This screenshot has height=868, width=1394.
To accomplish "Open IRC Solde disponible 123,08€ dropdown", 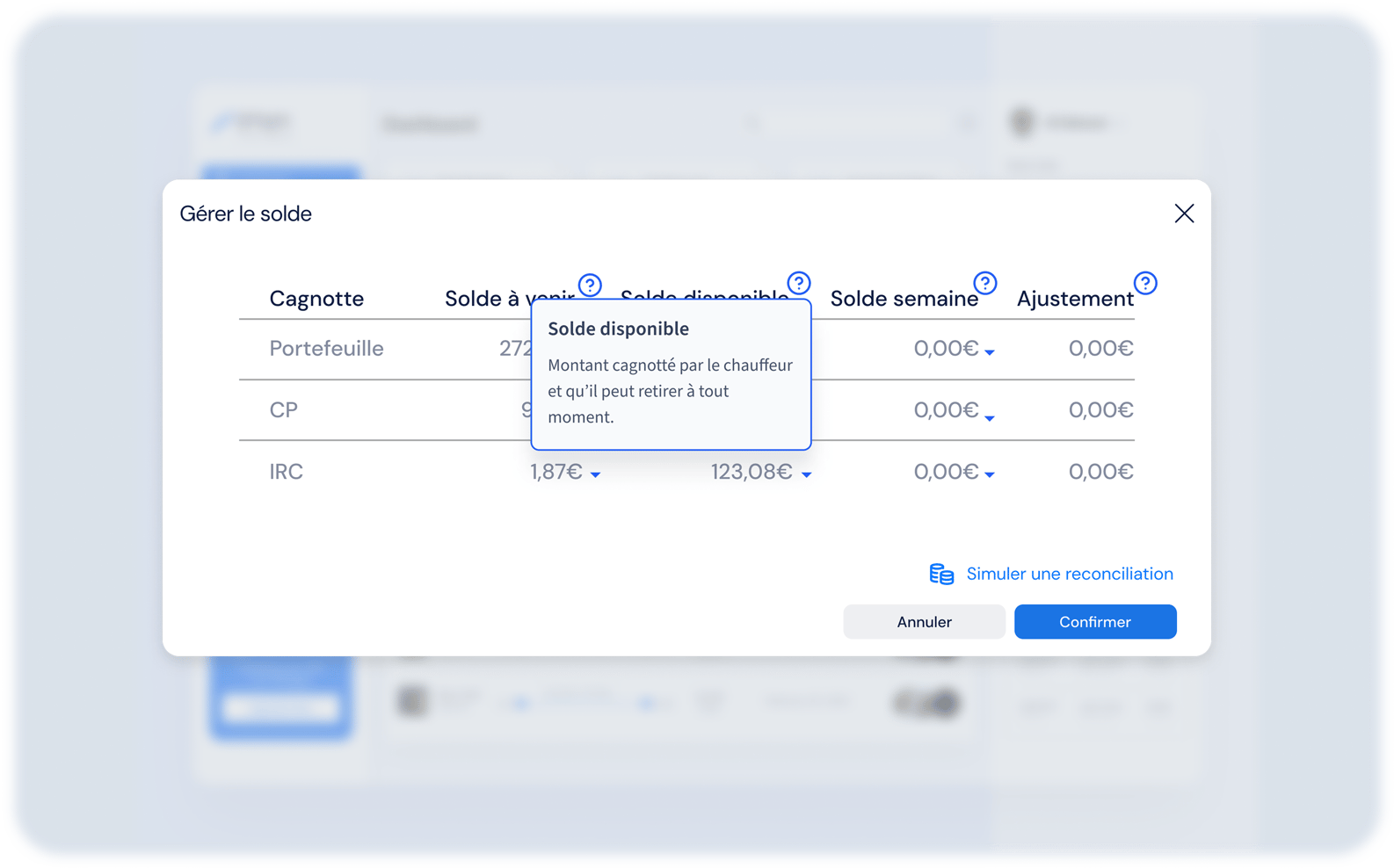I will click(806, 474).
